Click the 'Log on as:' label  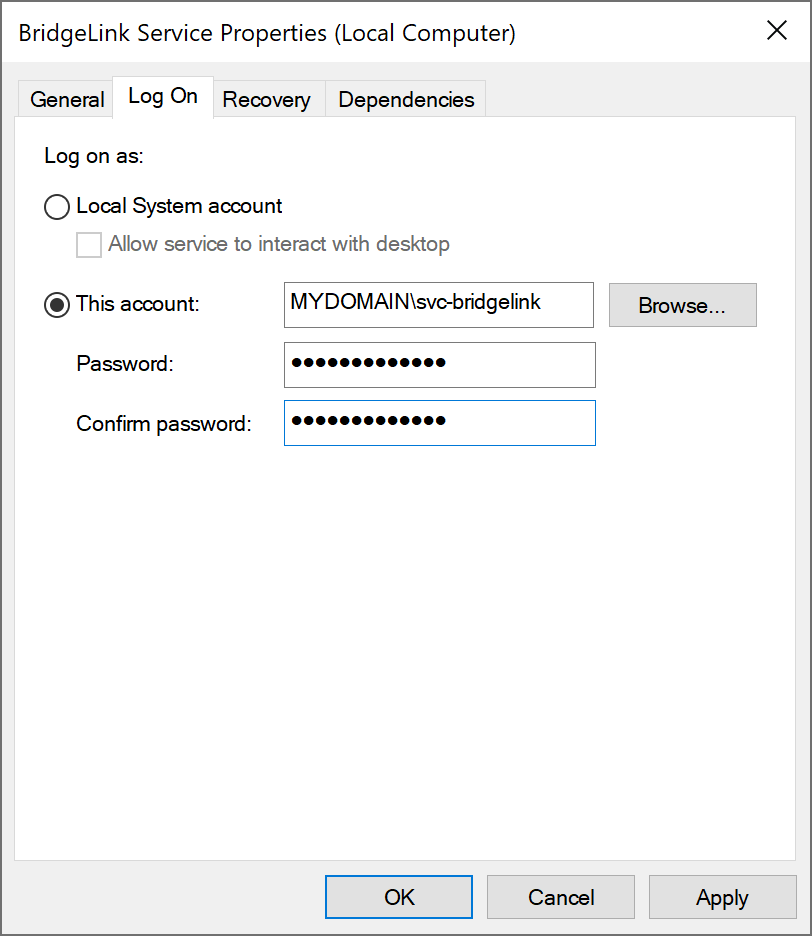tap(94, 156)
